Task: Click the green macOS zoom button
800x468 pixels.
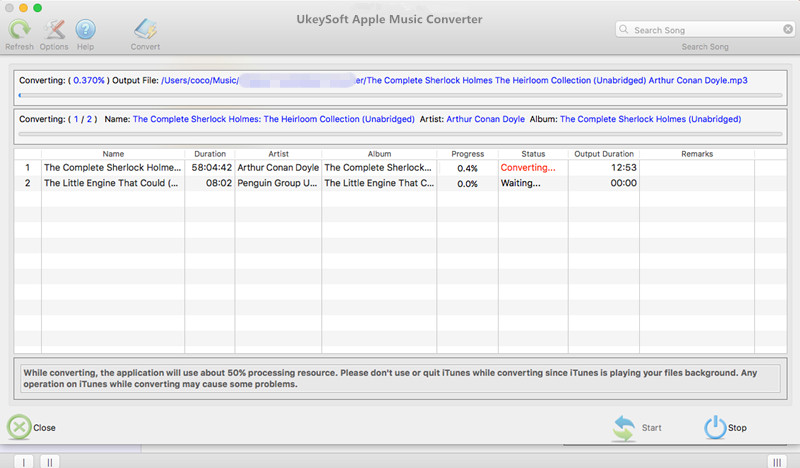Action: (37, 8)
